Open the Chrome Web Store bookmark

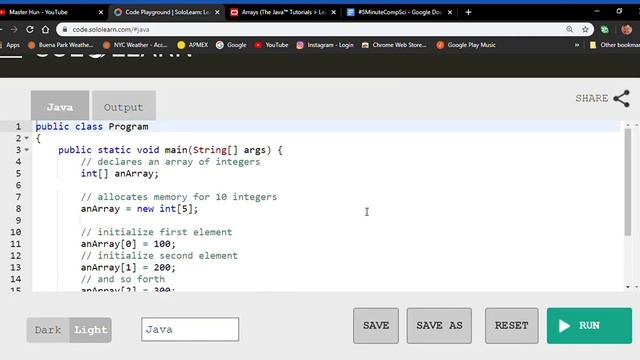[394, 45]
